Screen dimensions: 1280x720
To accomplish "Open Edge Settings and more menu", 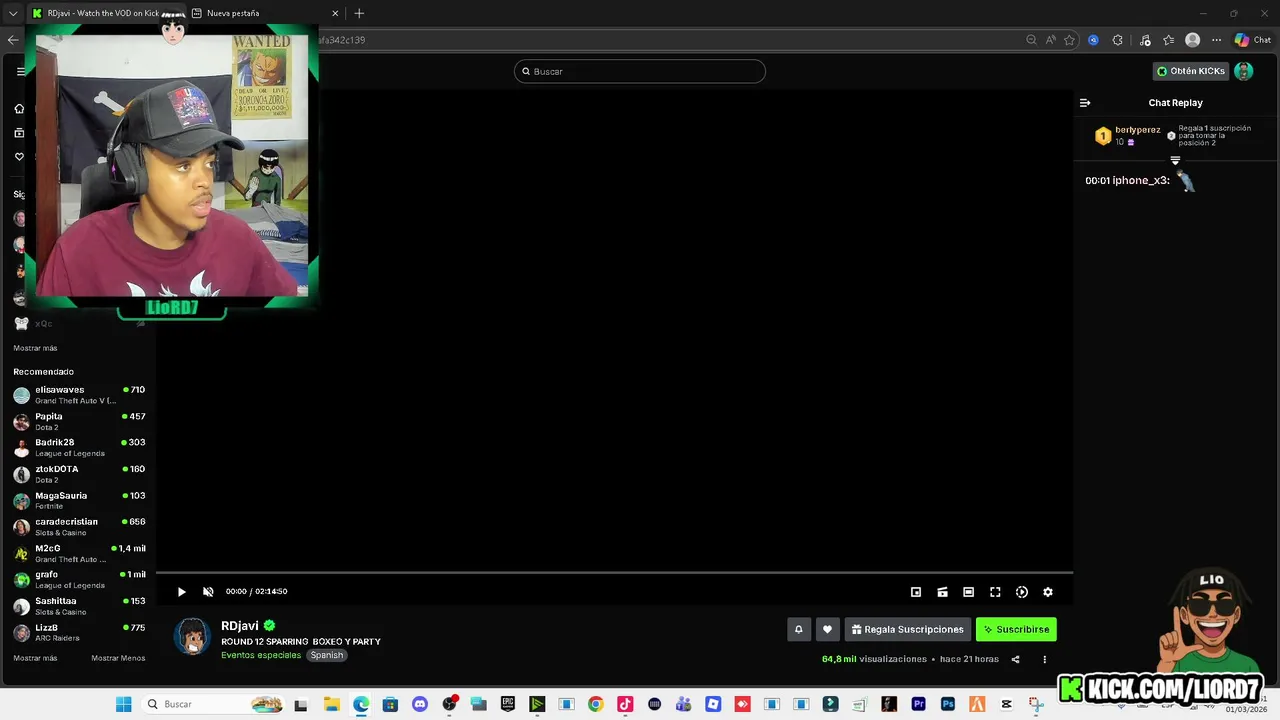I will tap(1216, 40).
